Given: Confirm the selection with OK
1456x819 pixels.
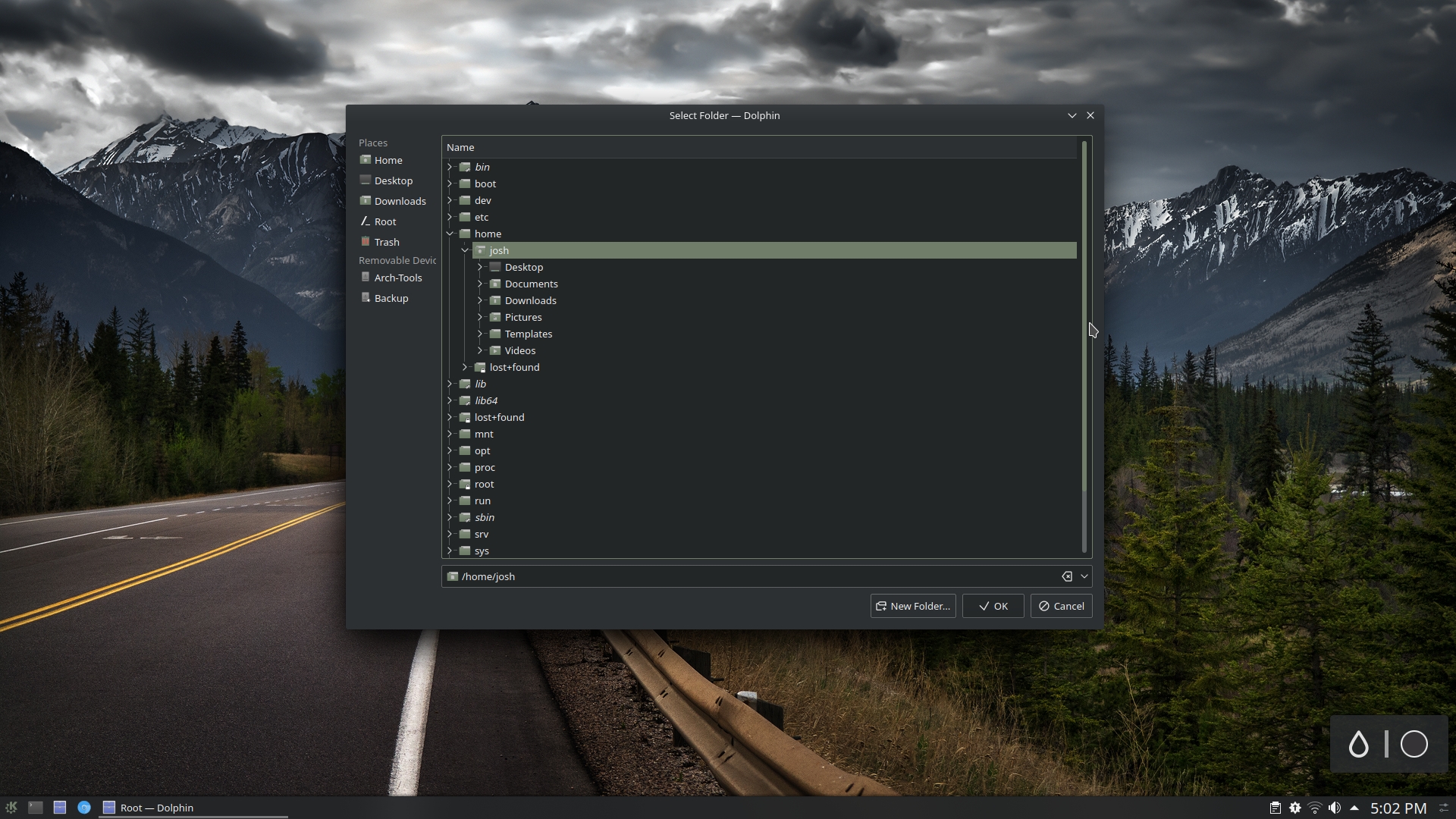Looking at the screenshot, I should coord(993,606).
